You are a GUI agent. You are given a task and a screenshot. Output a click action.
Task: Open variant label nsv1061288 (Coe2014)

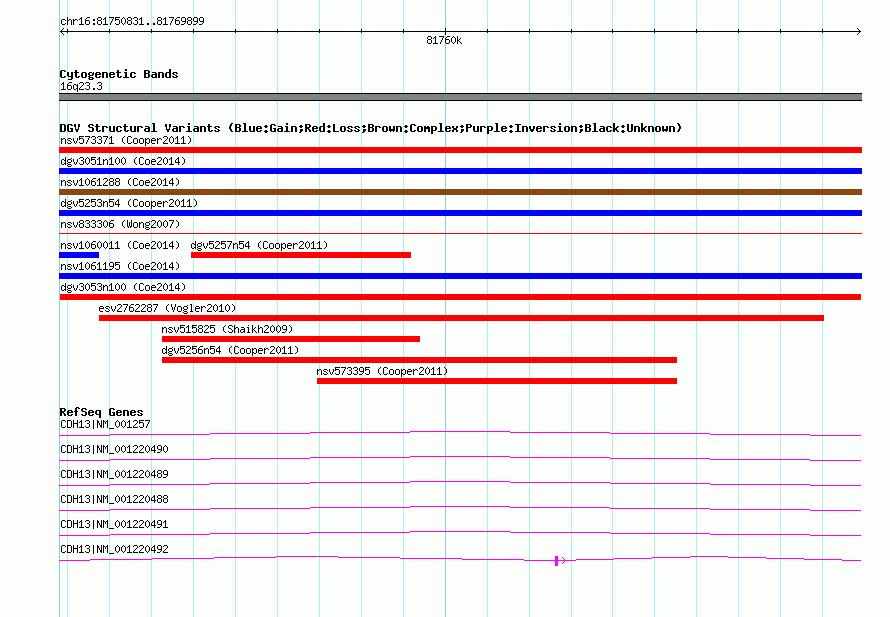coord(120,182)
